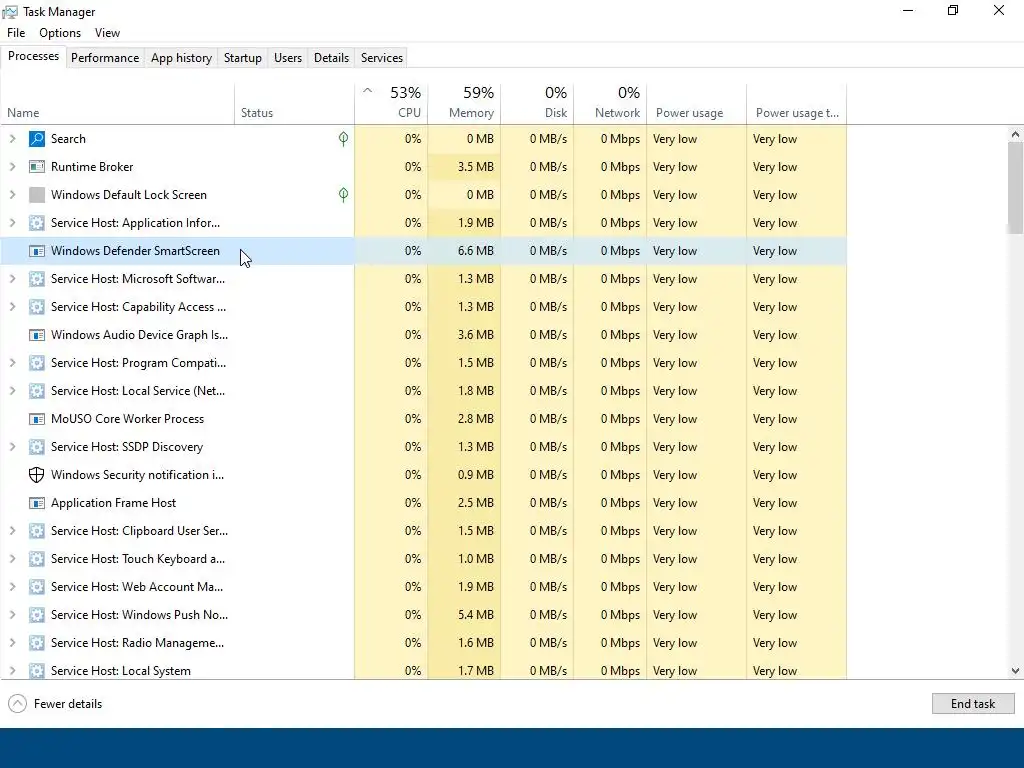Click the gear icon for Service Host: Touch Keyboard
This screenshot has width=1024, height=768.
[x=37, y=559]
